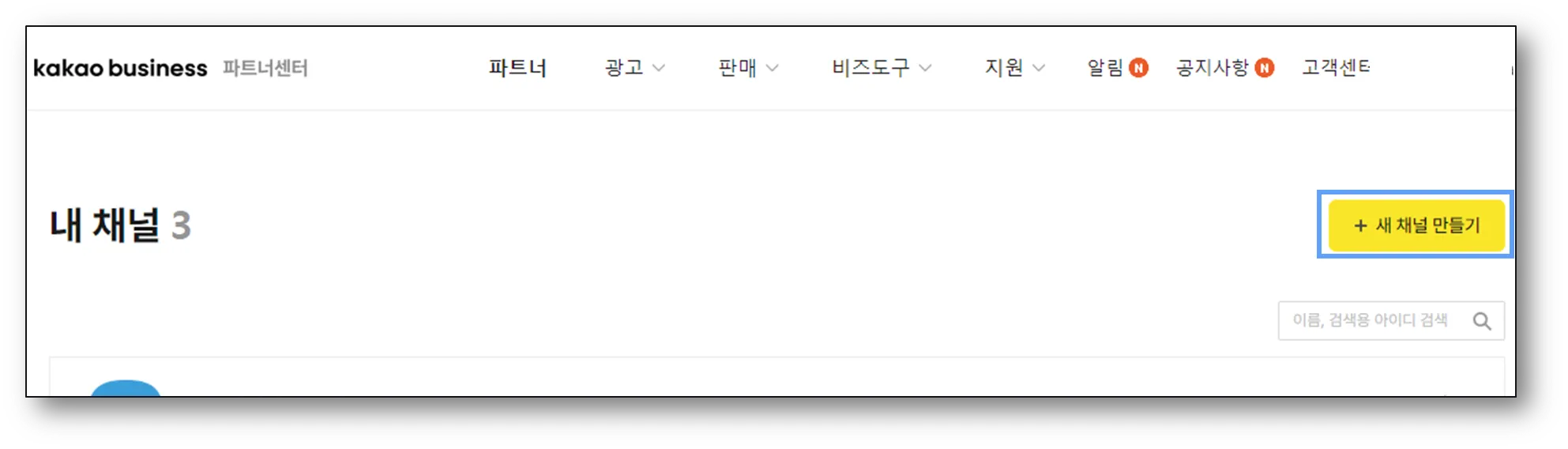The height and width of the screenshot is (449, 1568).
Task: Open the 지원 menu label
Action: click(1004, 68)
